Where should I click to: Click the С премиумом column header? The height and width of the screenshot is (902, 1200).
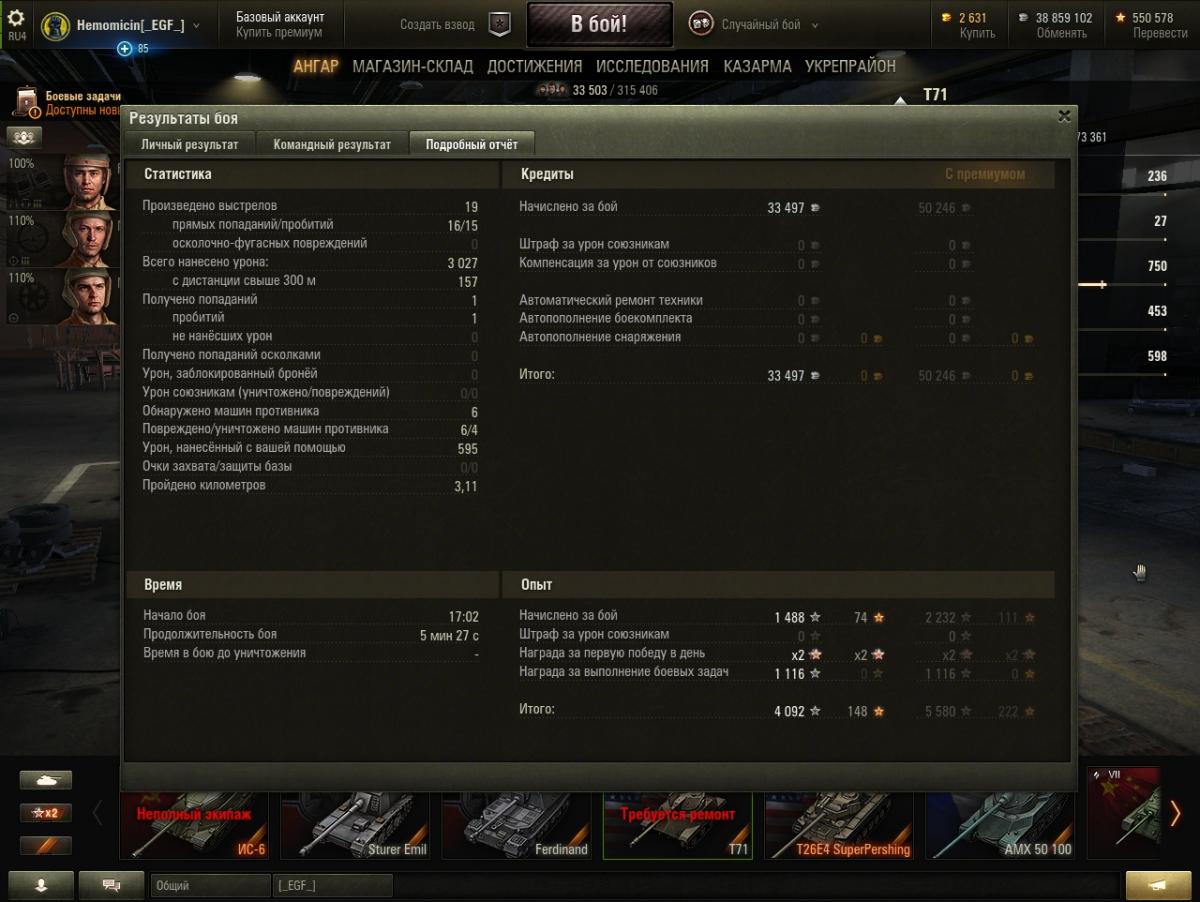(985, 174)
